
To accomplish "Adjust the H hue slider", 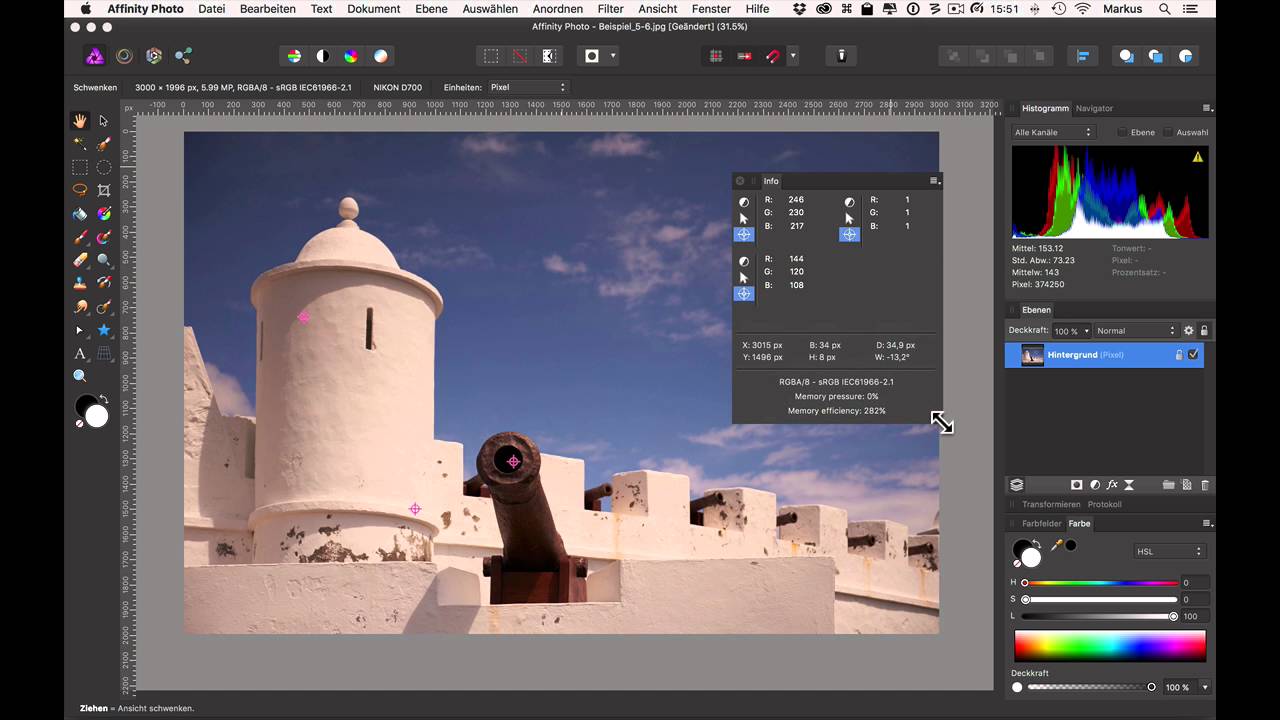I will coord(1101,582).
